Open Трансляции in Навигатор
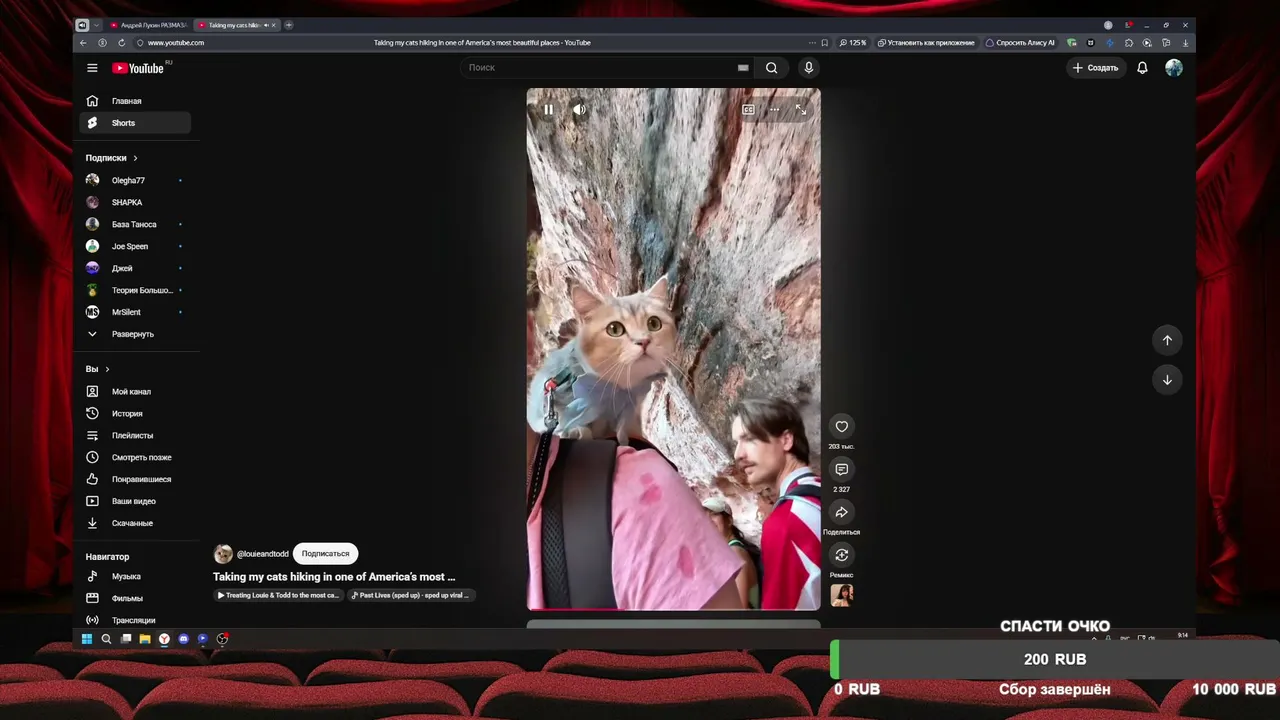 pyautogui.click(x=135, y=620)
